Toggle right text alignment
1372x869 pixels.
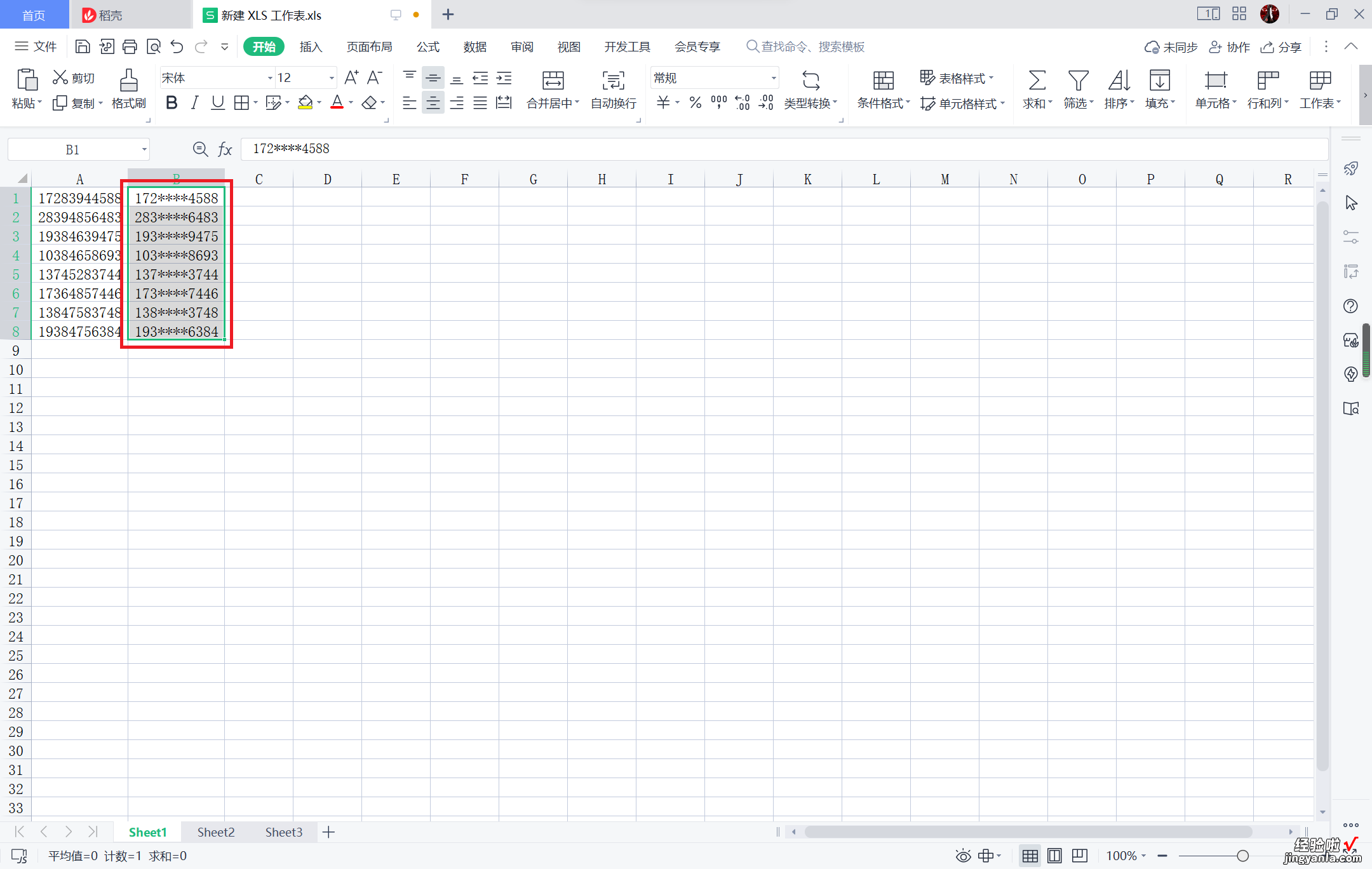(x=457, y=102)
